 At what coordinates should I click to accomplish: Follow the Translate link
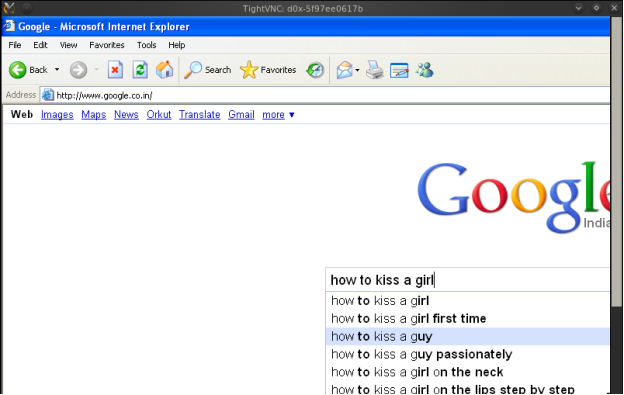click(199, 115)
